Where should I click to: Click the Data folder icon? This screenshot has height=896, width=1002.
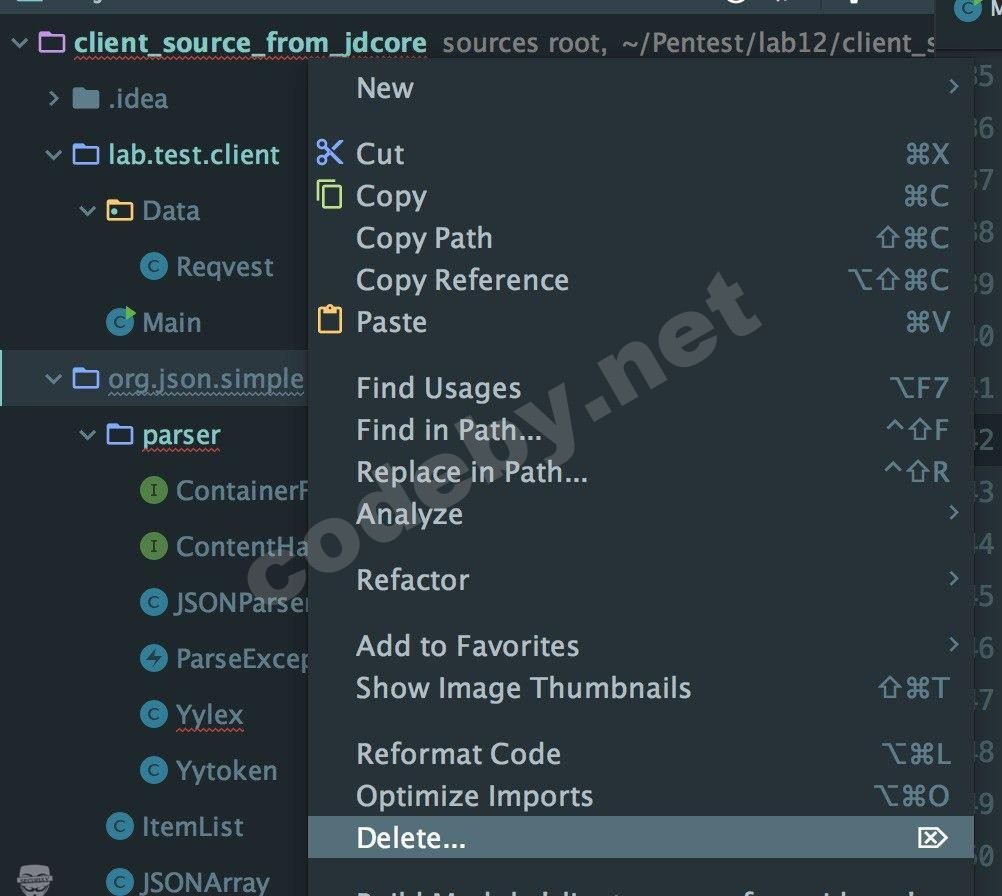(119, 210)
